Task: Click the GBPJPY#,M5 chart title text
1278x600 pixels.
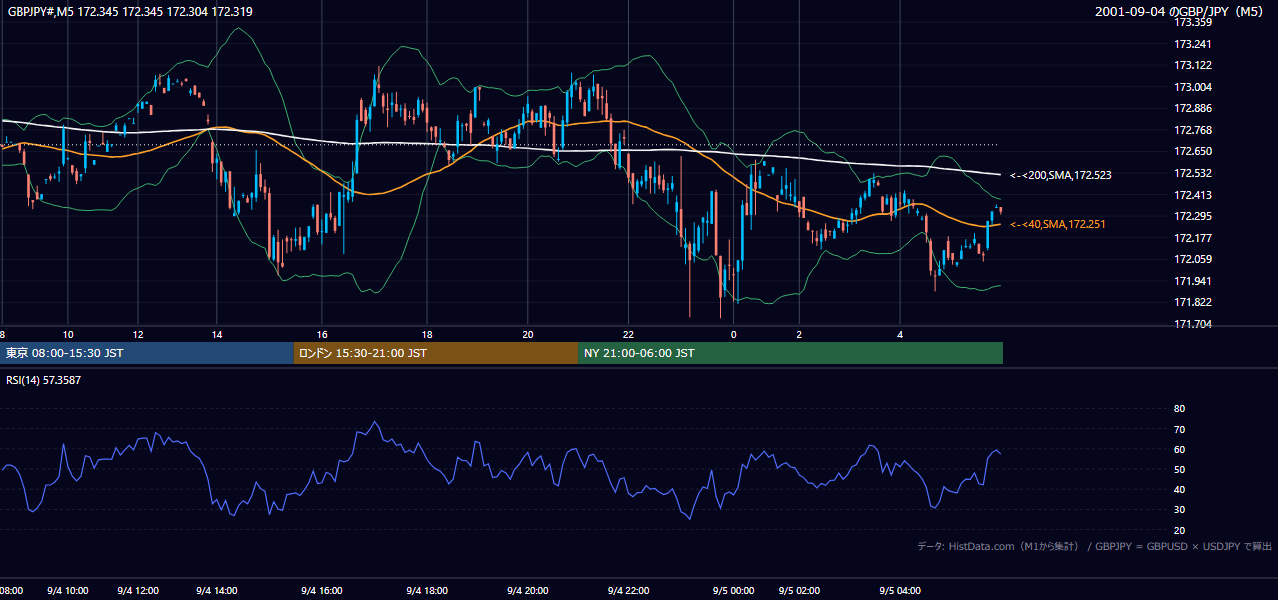Action: point(130,11)
